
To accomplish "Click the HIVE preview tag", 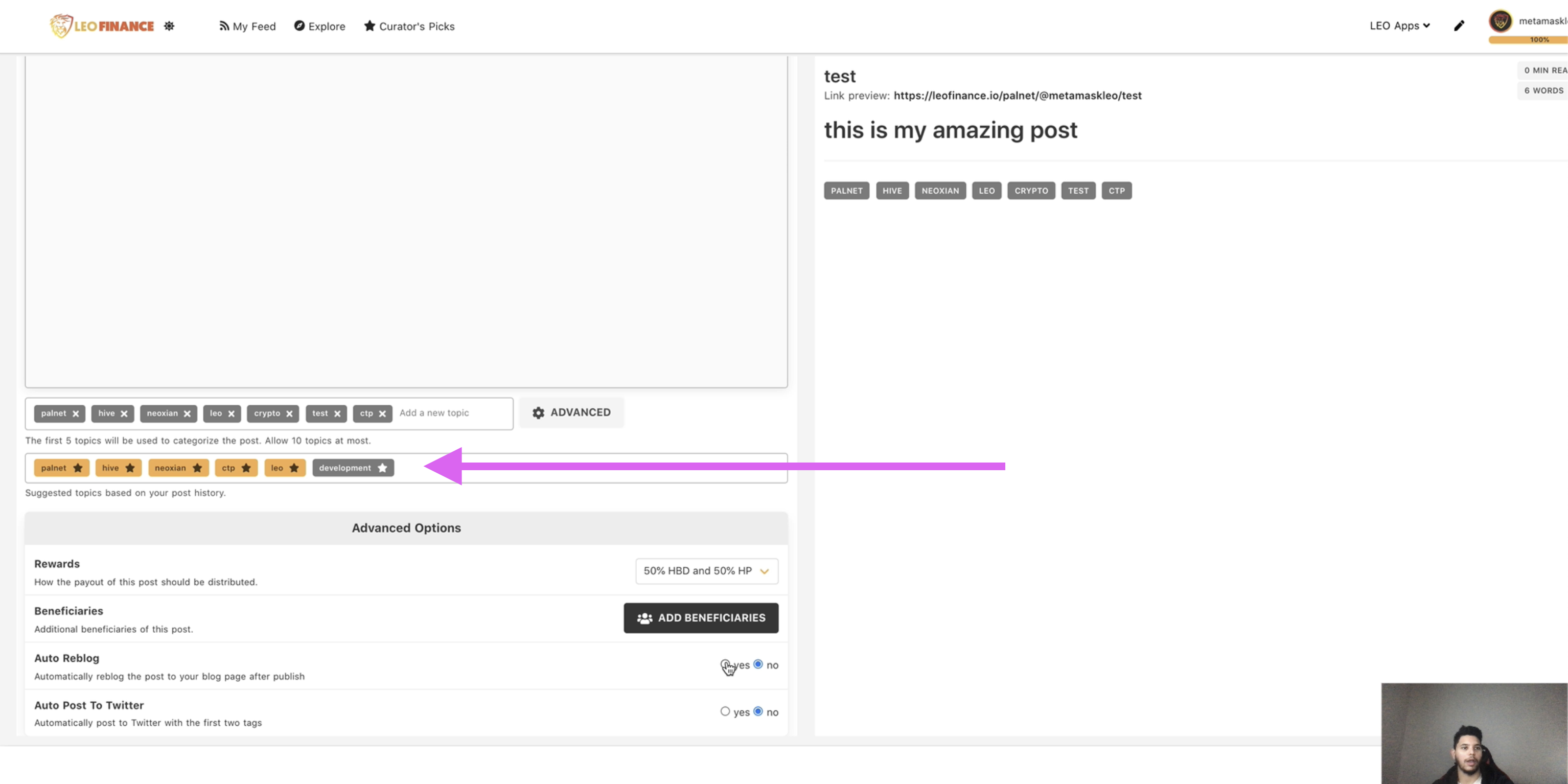I will coord(892,191).
